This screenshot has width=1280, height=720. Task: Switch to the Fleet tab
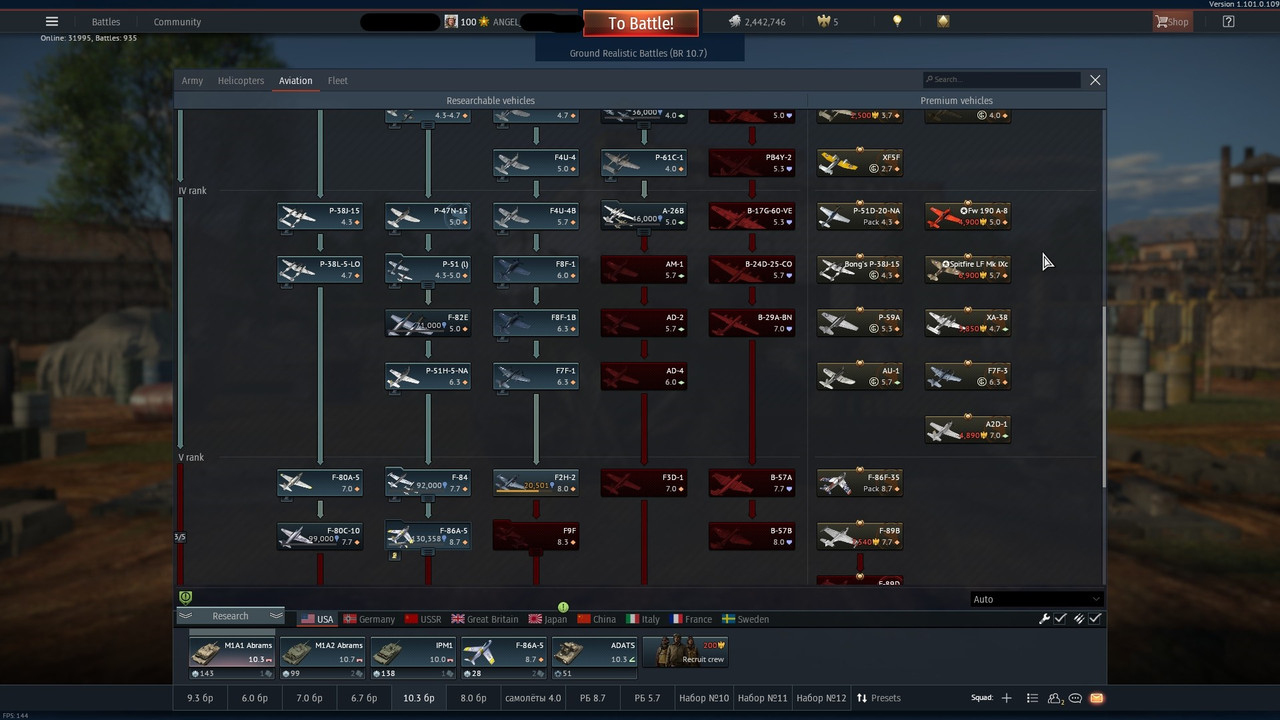coord(338,81)
